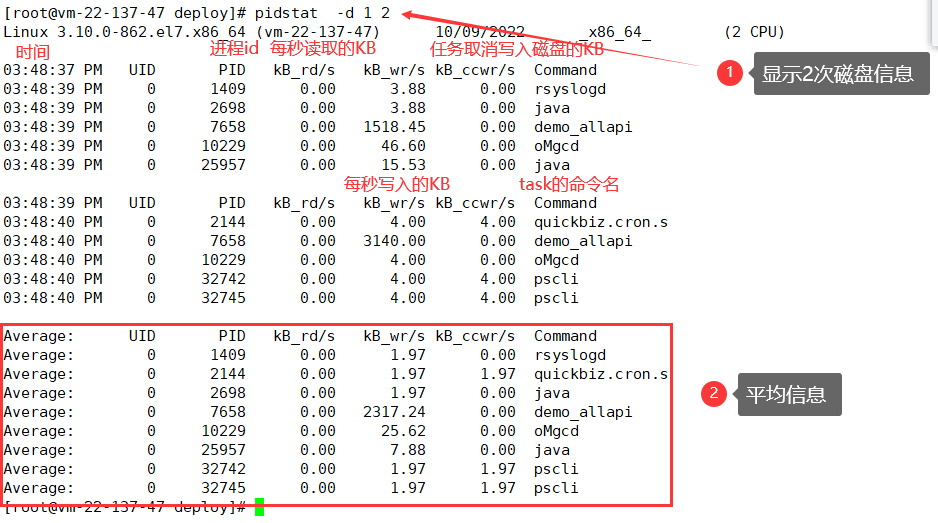Click the red "时间" annotation

click(33, 51)
